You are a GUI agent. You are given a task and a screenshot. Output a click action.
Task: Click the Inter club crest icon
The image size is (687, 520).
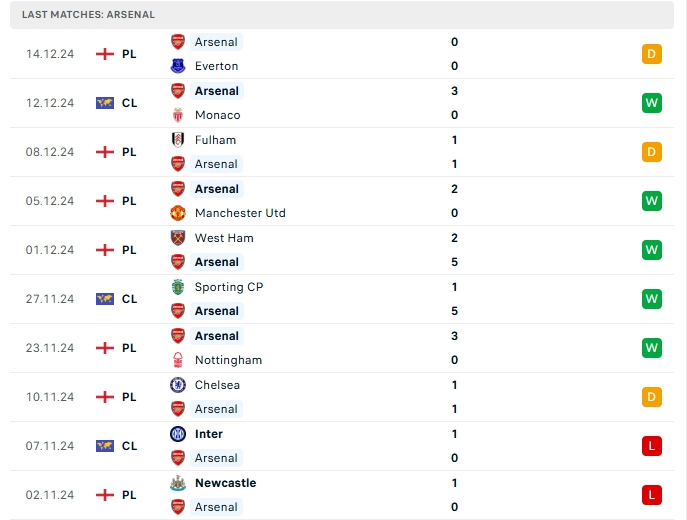click(x=178, y=434)
